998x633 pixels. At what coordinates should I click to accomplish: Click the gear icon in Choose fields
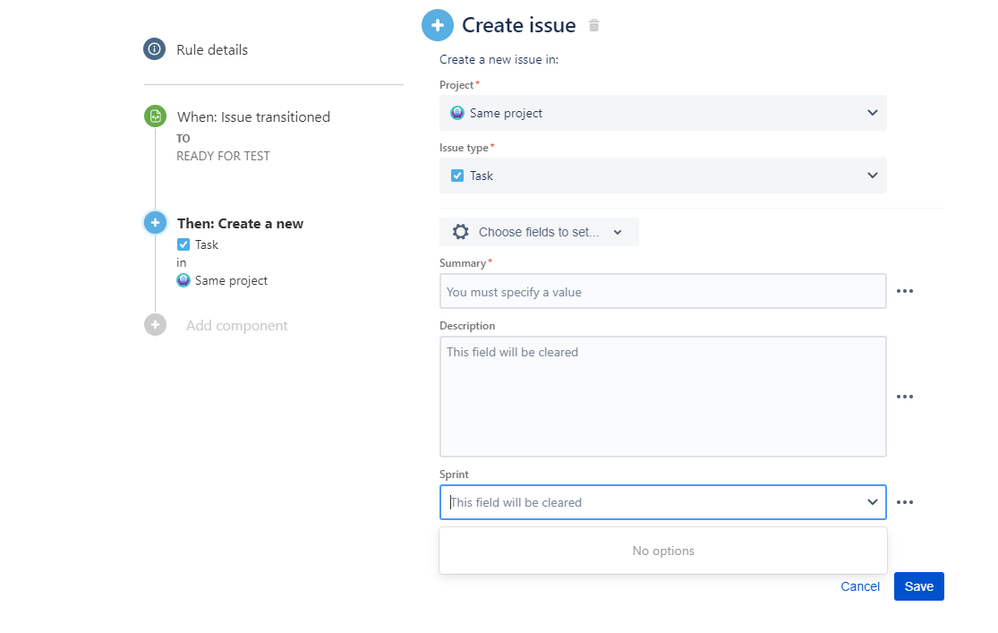(x=460, y=232)
